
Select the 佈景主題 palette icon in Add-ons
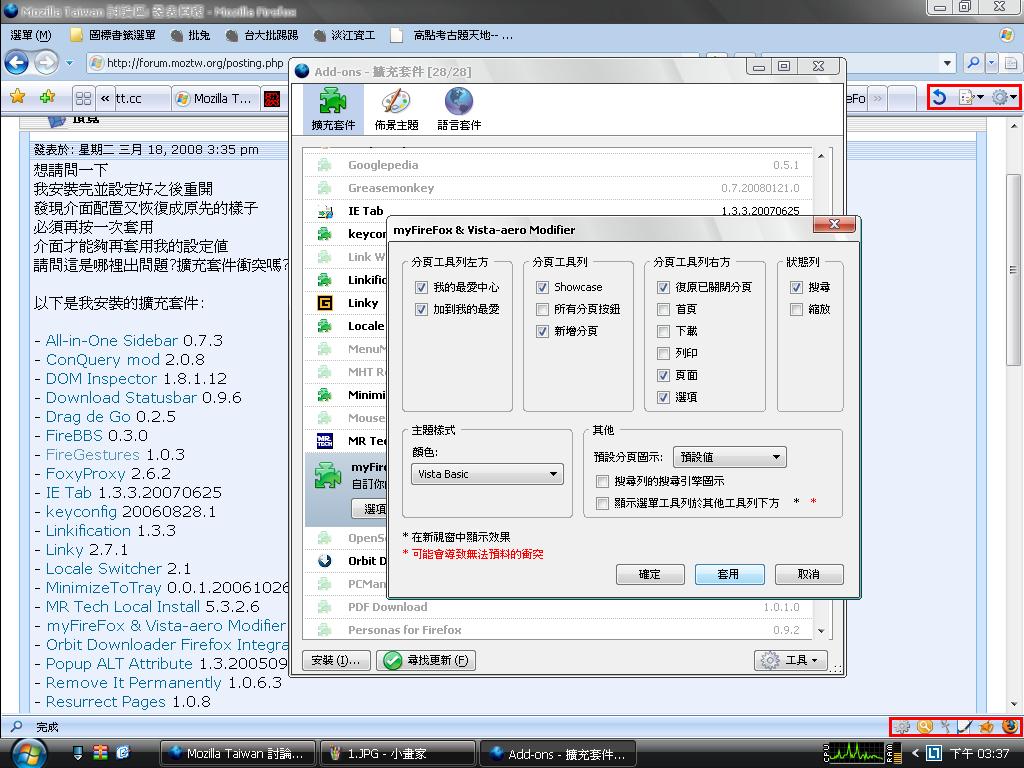point(396,109)
